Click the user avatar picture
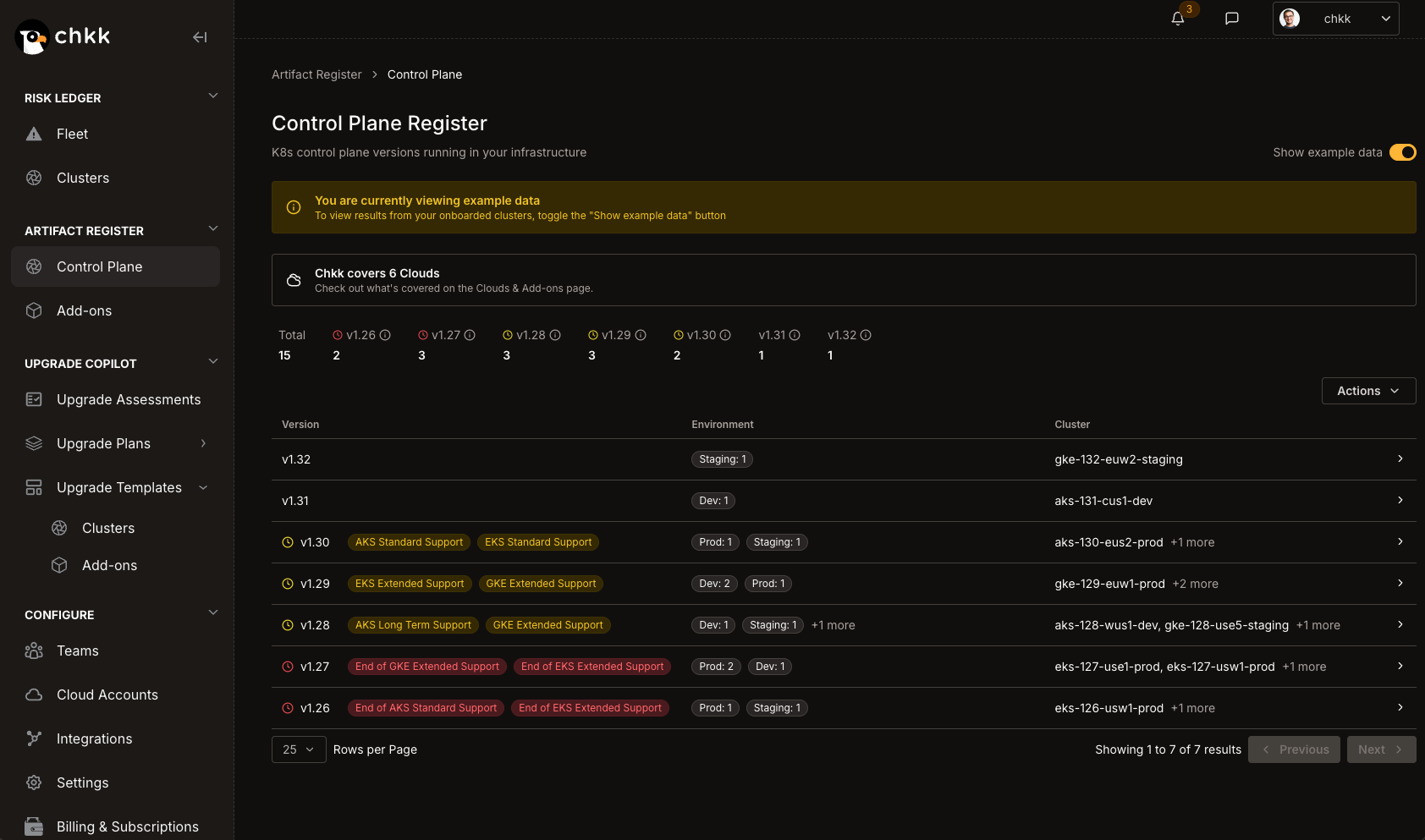Screen dimensions: 1425x840 [x=1290, y=19]
